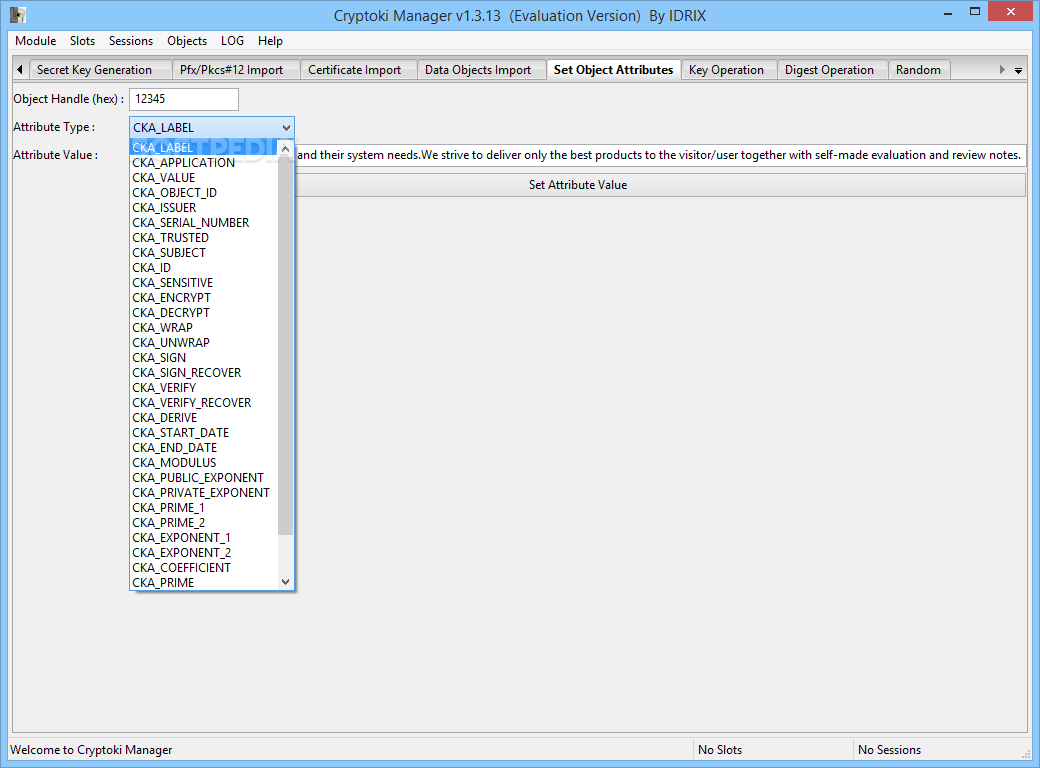Image resolution: width=1040 pixels, height=768 pixels.
Task: Click the dropdown list scroll-down arrow
Action: pos(285,582)
